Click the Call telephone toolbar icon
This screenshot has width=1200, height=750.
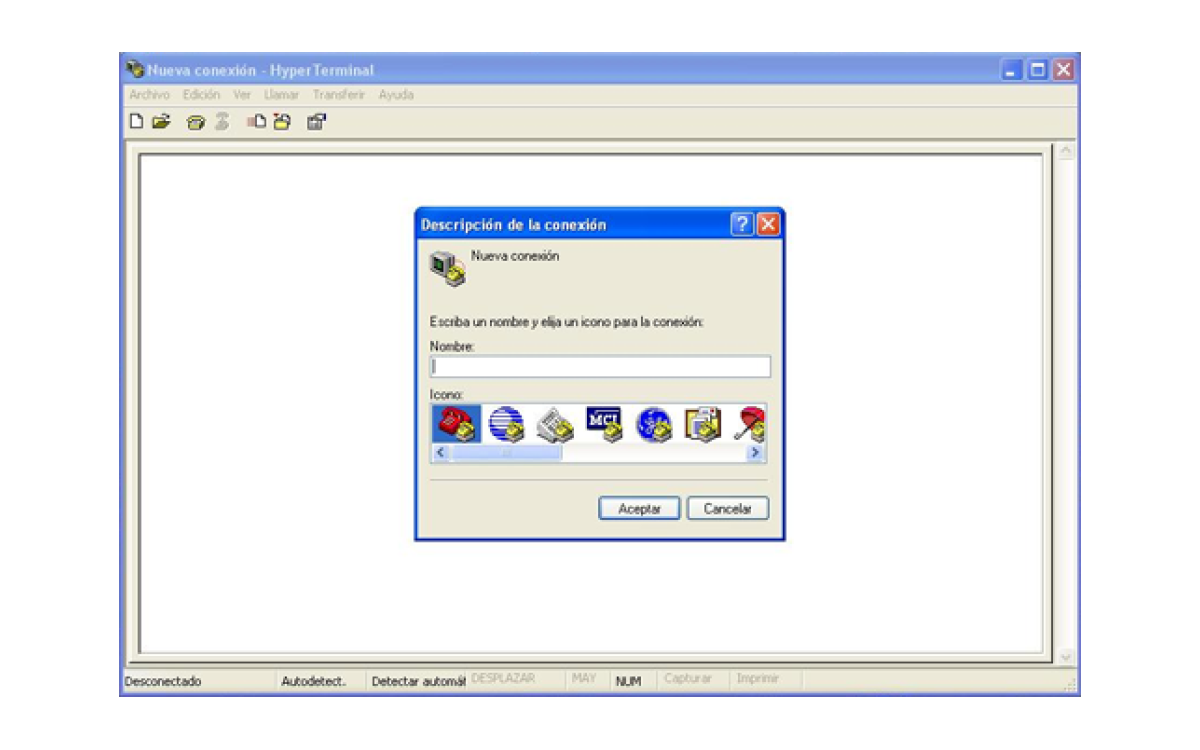196,123
